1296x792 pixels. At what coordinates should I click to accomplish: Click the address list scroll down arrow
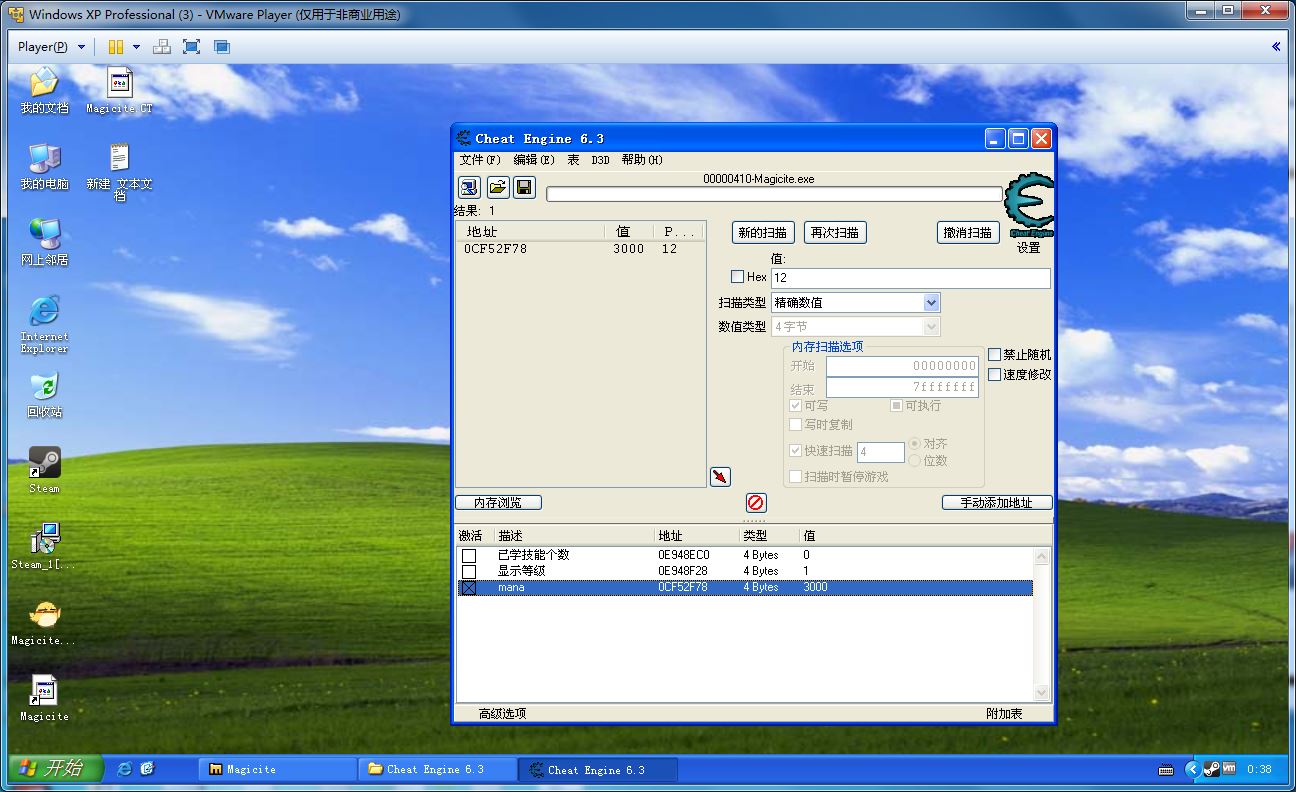click(1042, 693)
